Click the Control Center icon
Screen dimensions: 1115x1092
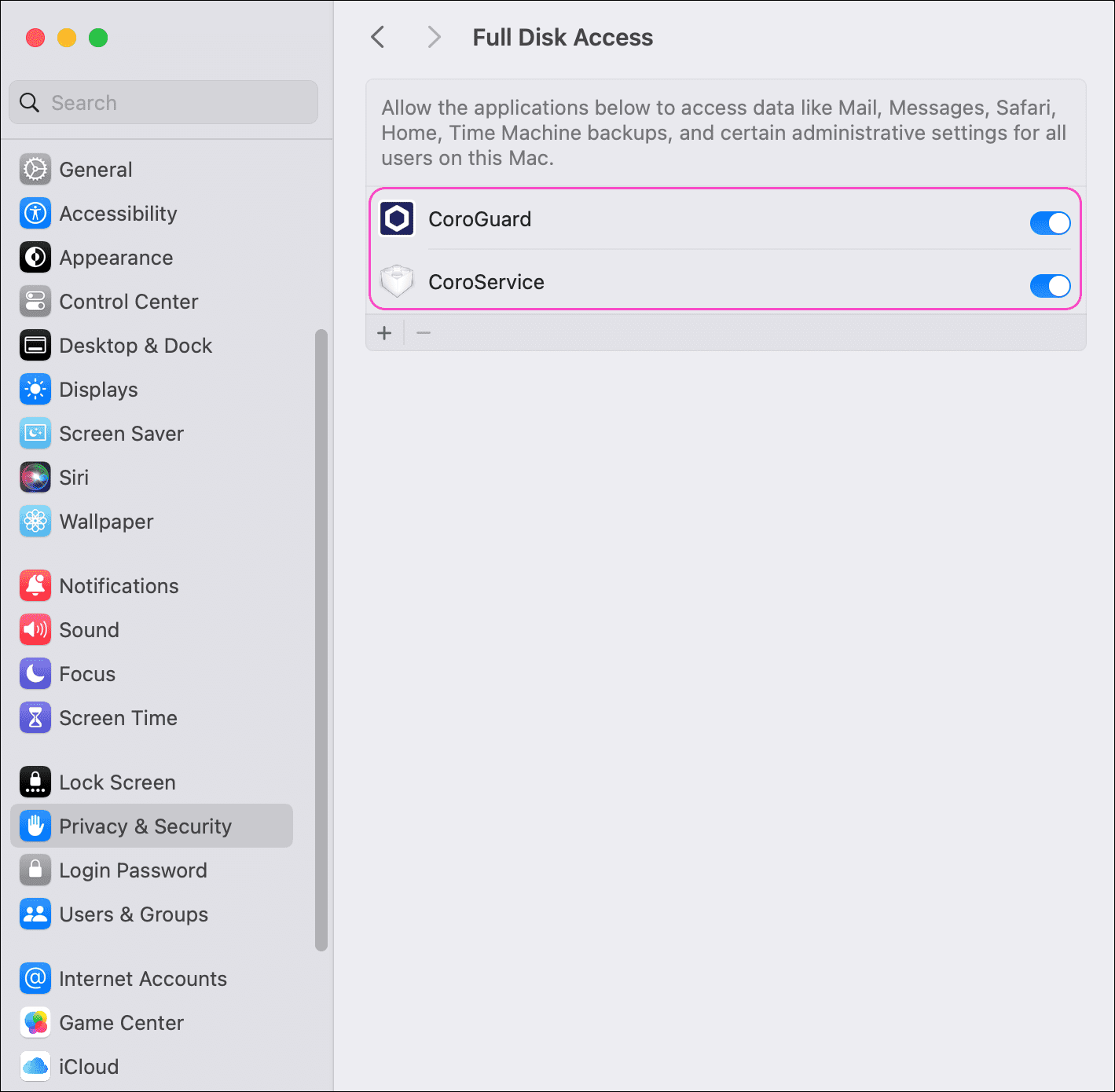(x=35, y=301)
